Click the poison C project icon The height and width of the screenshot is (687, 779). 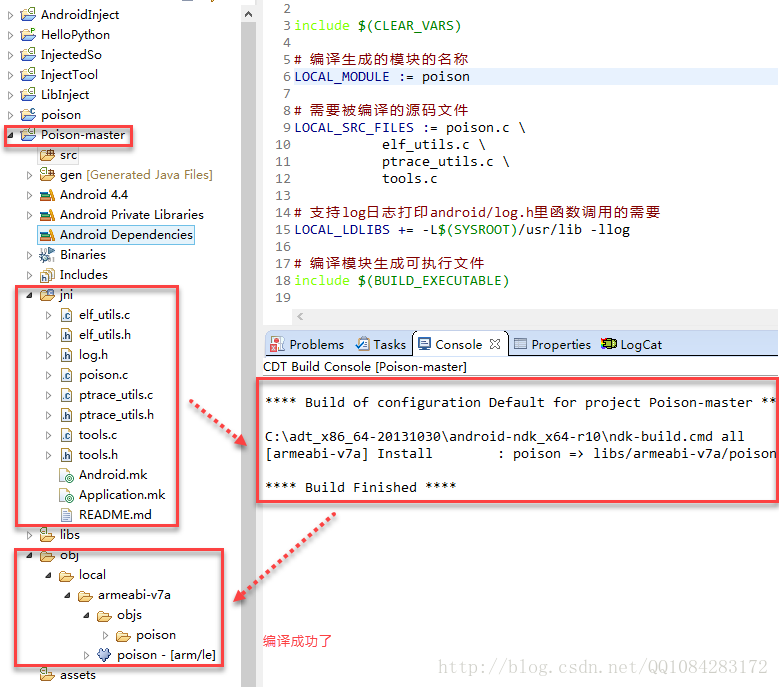(x=28, y=114)
